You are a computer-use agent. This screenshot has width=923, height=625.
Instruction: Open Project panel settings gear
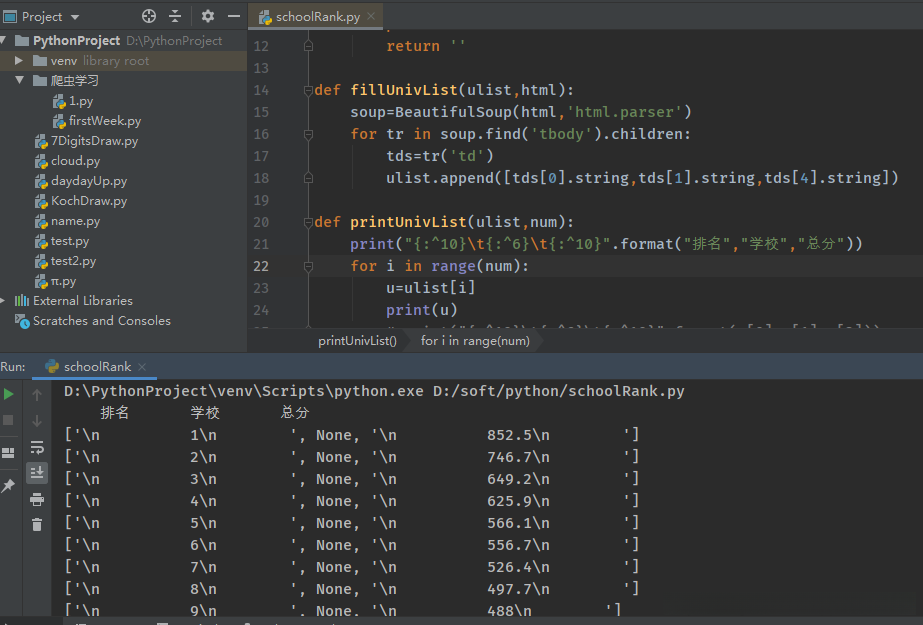coord(208,16)
